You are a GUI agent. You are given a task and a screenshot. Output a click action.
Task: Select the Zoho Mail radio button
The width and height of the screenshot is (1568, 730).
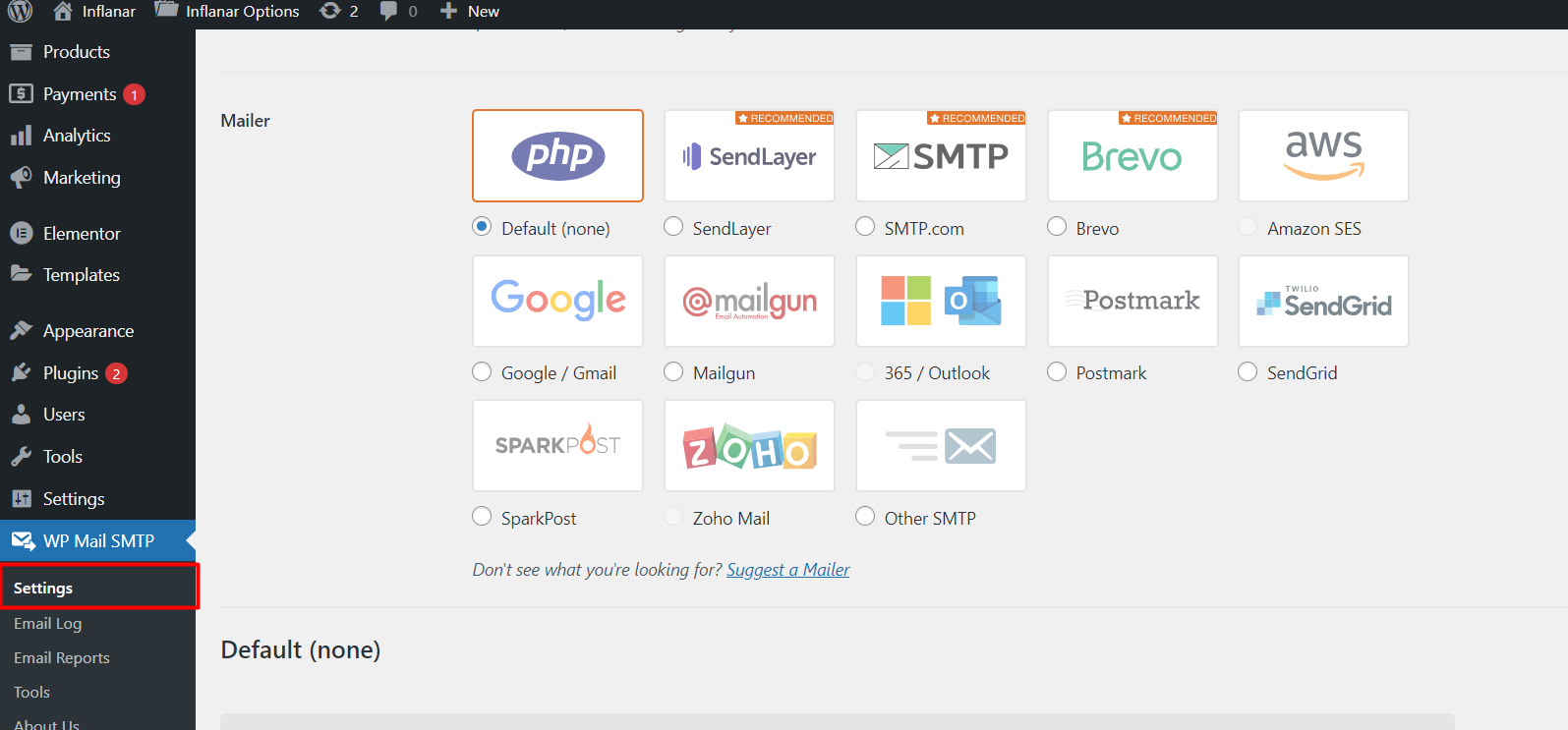coord(673,516)
